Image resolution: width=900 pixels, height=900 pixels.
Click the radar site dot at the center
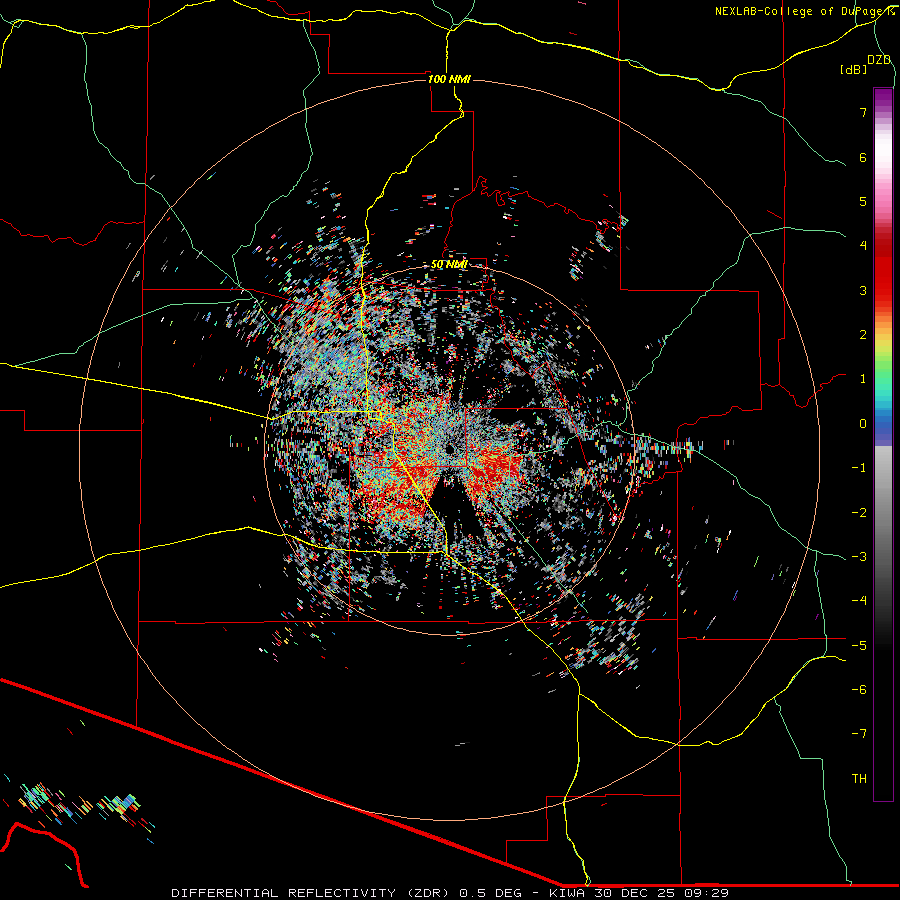[449, 448]
